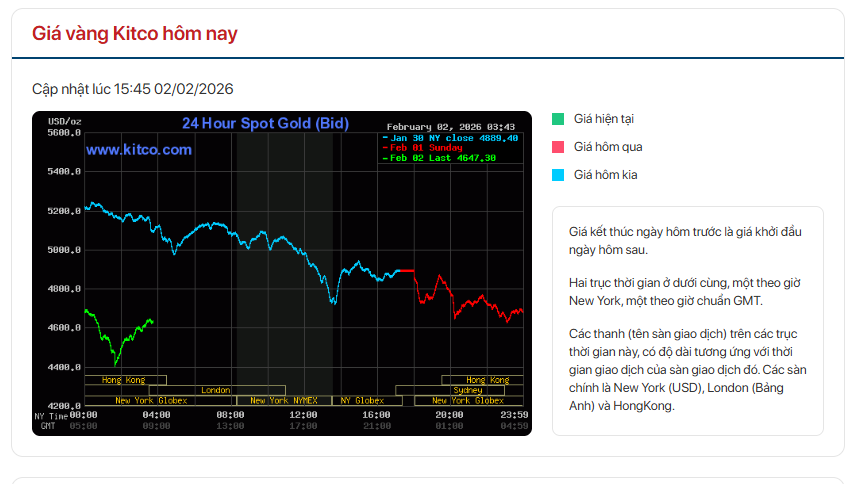The height and width of the screenshot is (484, 860).
Task: Click the 'Cập nhật lúc 15:45' timestamp text
Action: (132, 89)
